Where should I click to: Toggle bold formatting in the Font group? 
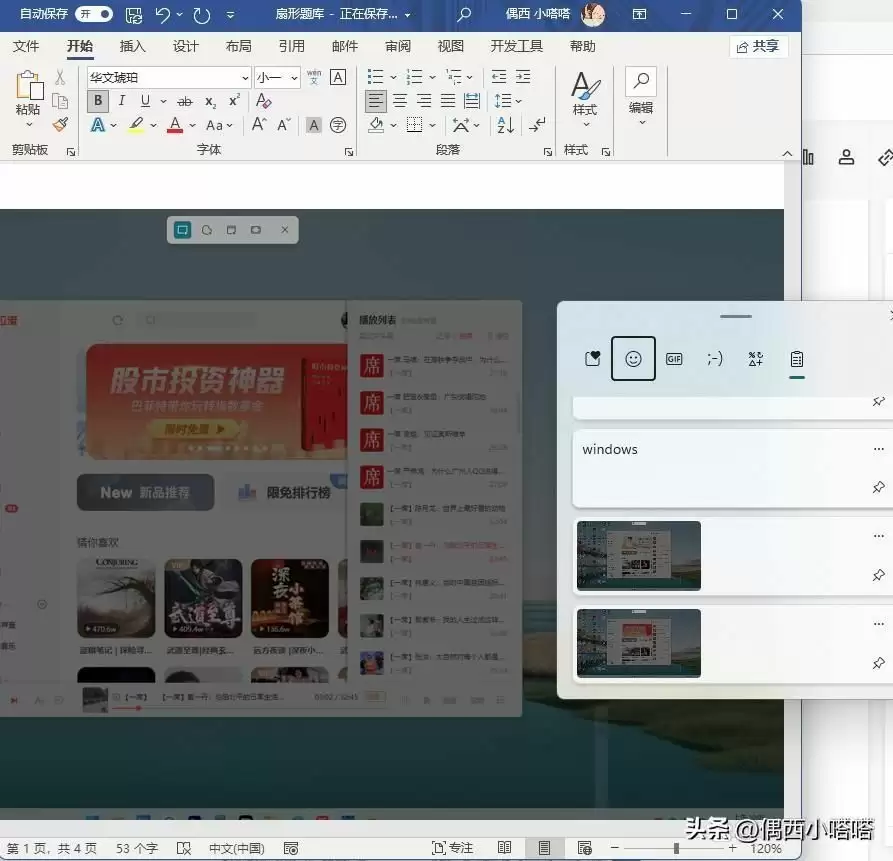pos(97,101)
